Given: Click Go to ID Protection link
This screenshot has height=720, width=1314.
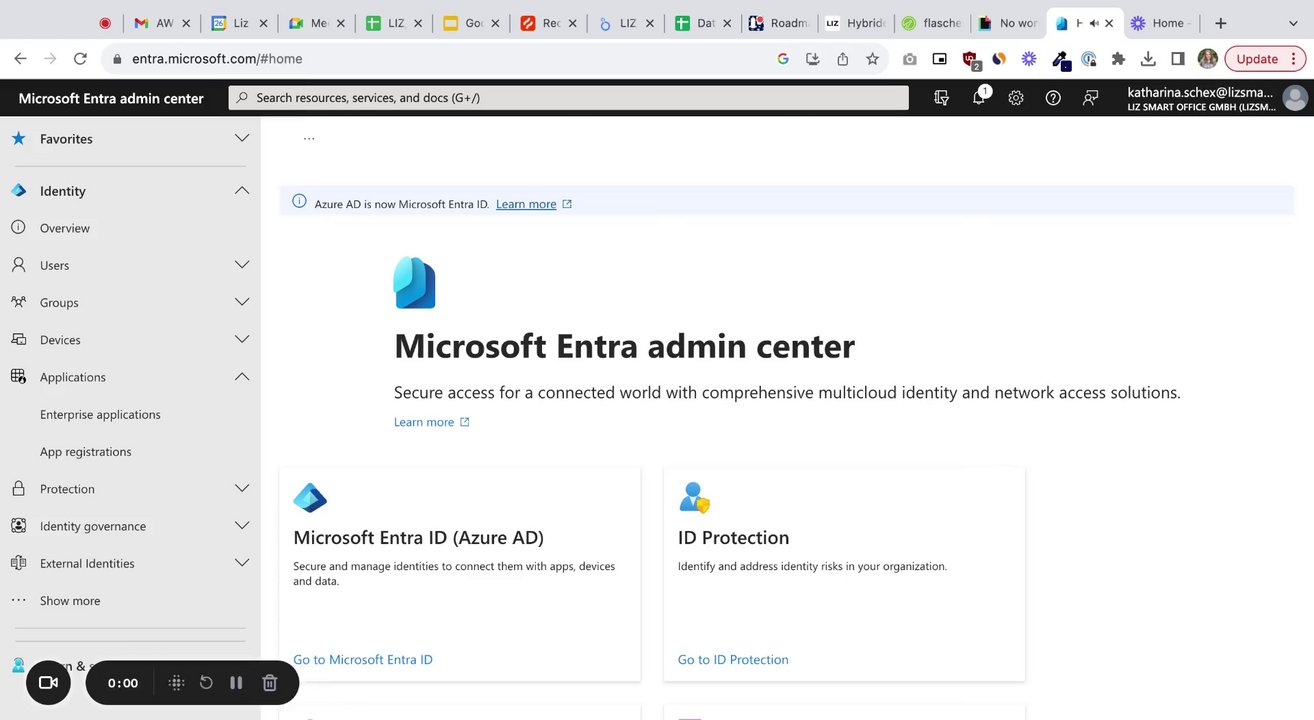Looking at the screenshot, I should 733,660.
